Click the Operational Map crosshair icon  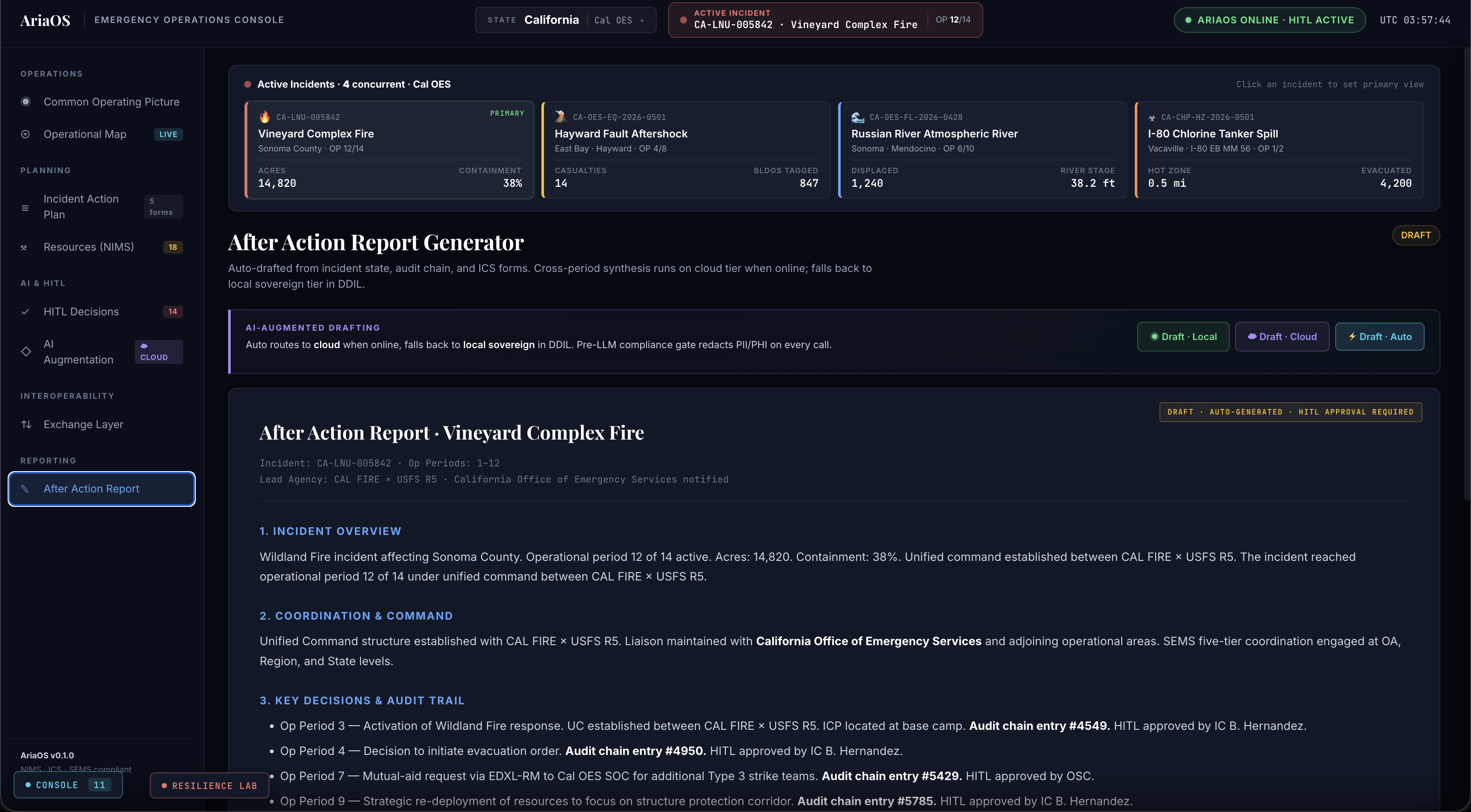[x=26, y=134]
